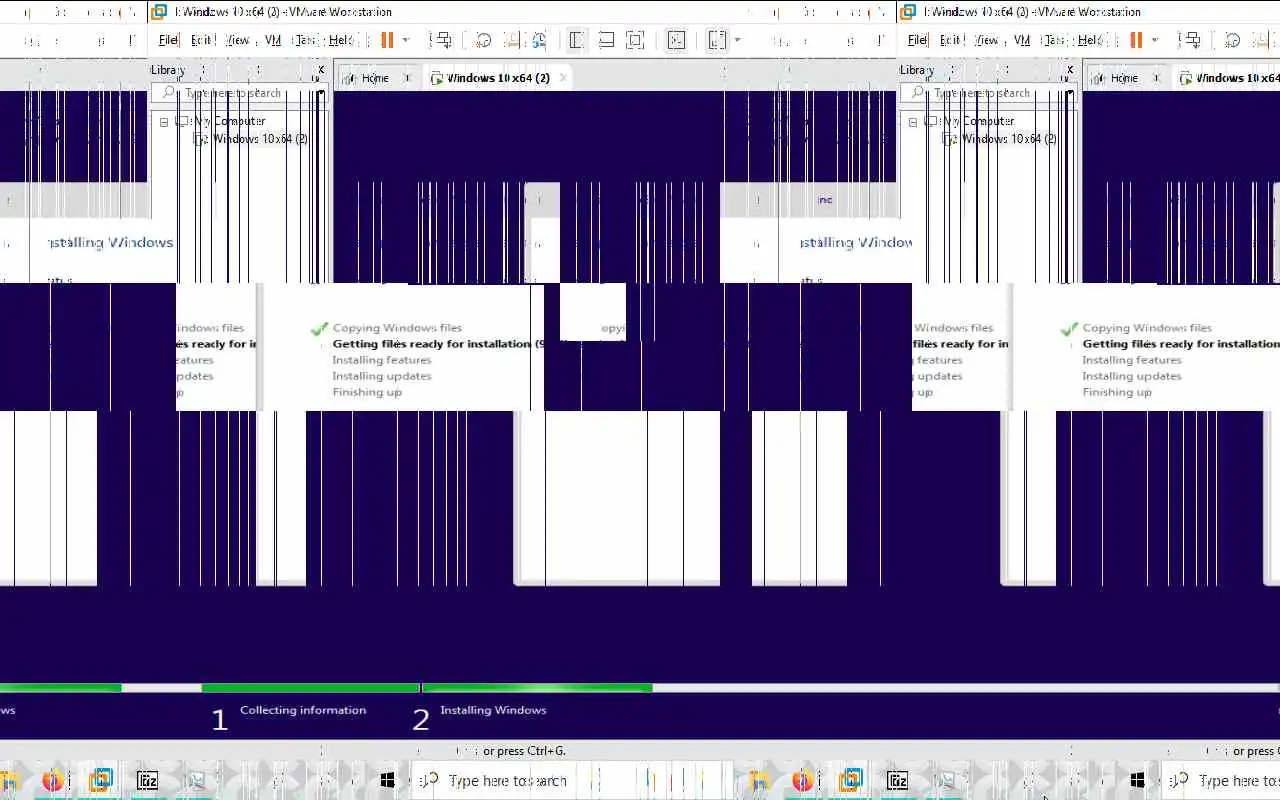Image resolution: width=1280 pixels, height=800 pixels.
Task: Open the File menu in the middle VMware window
Action: tap(168, 40)
